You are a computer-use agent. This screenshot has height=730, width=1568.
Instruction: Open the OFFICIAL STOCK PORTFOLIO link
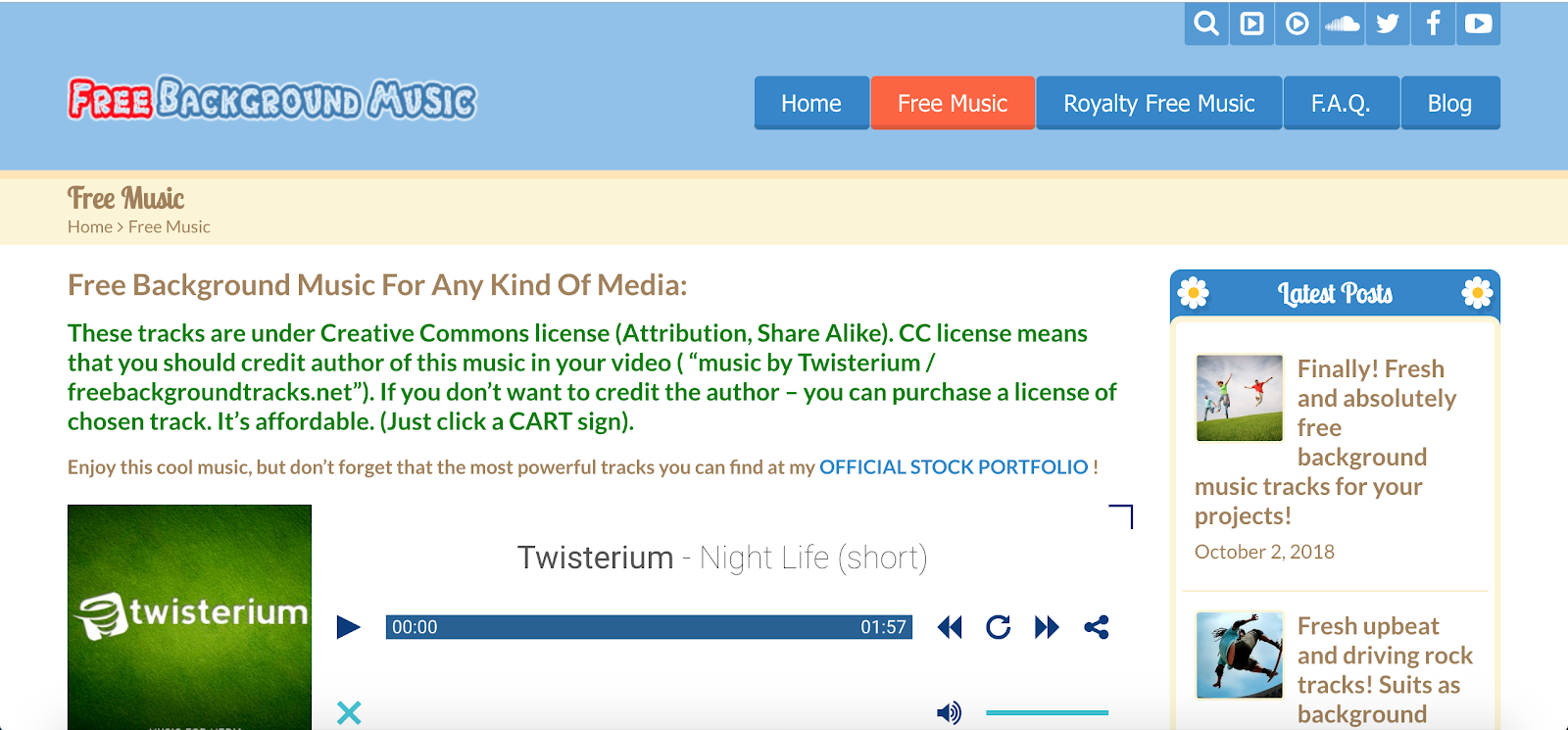954,467
